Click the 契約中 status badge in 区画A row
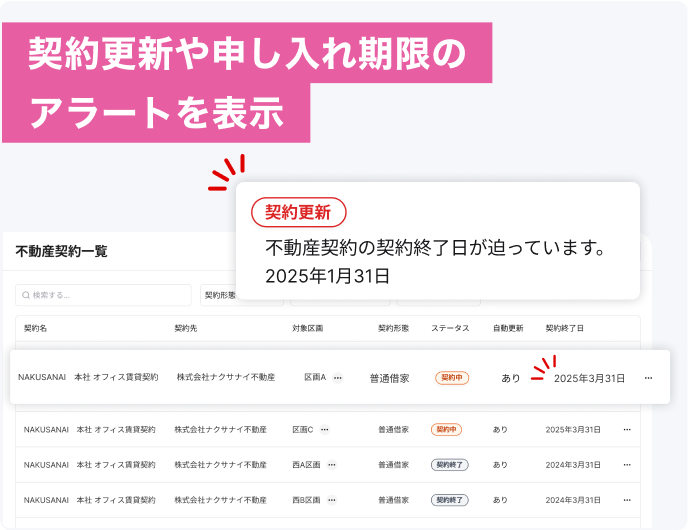Viewport: 688px width, 530px height. [x=452, y=378]
